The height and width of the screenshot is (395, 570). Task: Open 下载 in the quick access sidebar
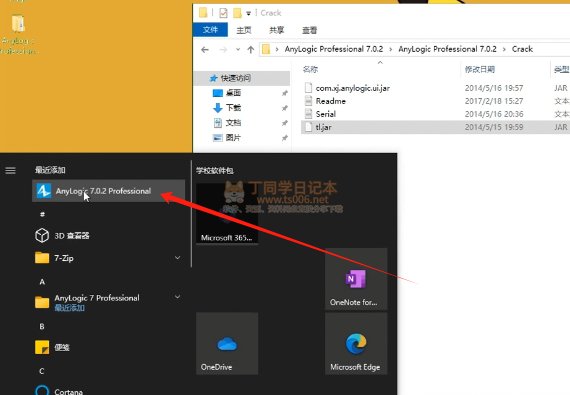click(x=233, y=108)
